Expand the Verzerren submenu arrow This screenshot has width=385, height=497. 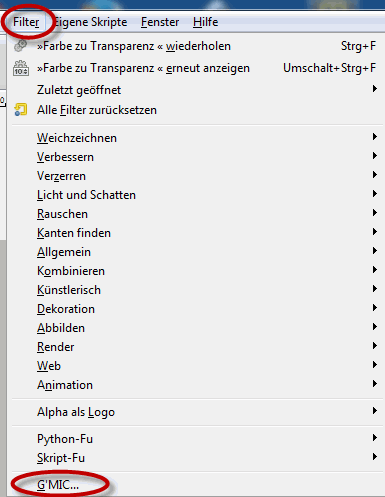[x=375, y=175]
